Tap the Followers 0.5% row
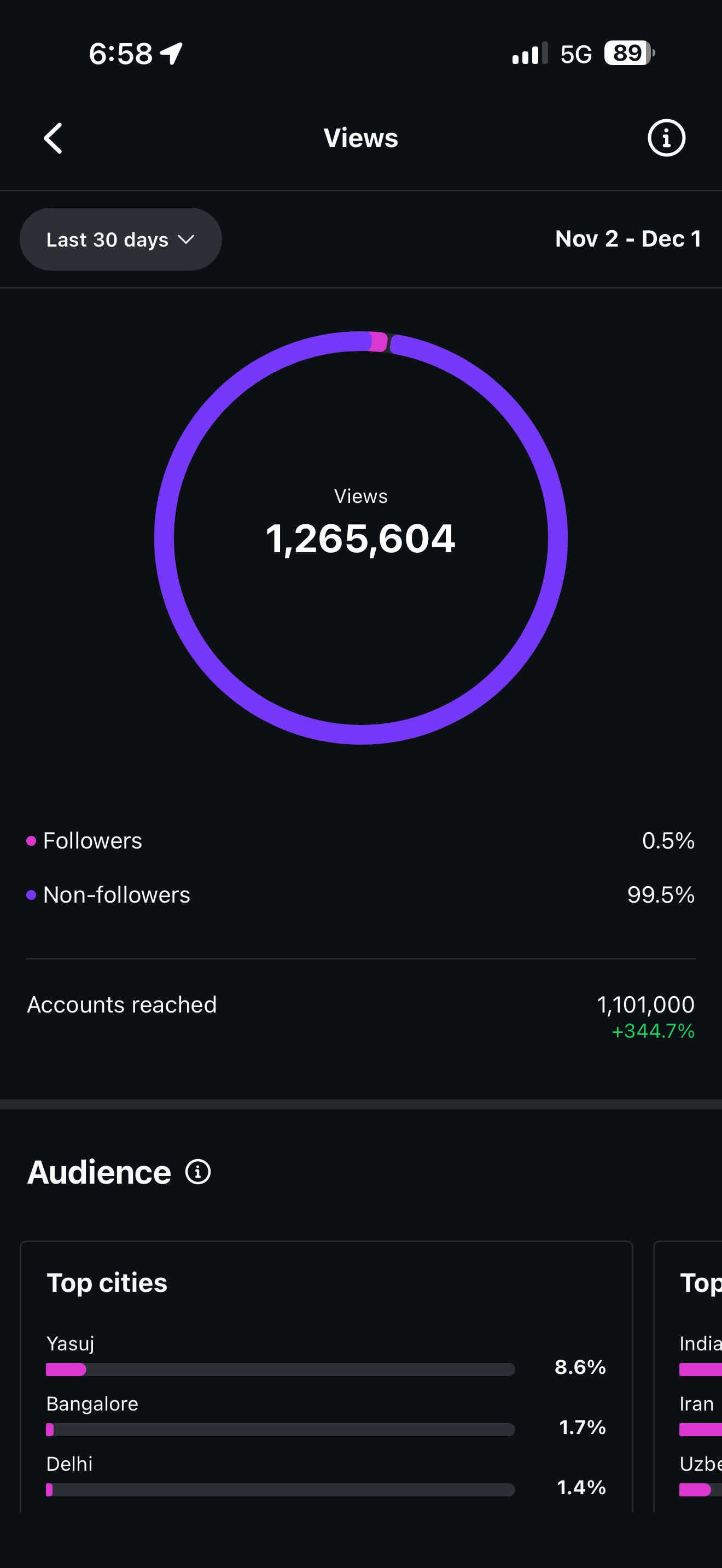Screen dimensions: 722x1568 click(360, 841)
